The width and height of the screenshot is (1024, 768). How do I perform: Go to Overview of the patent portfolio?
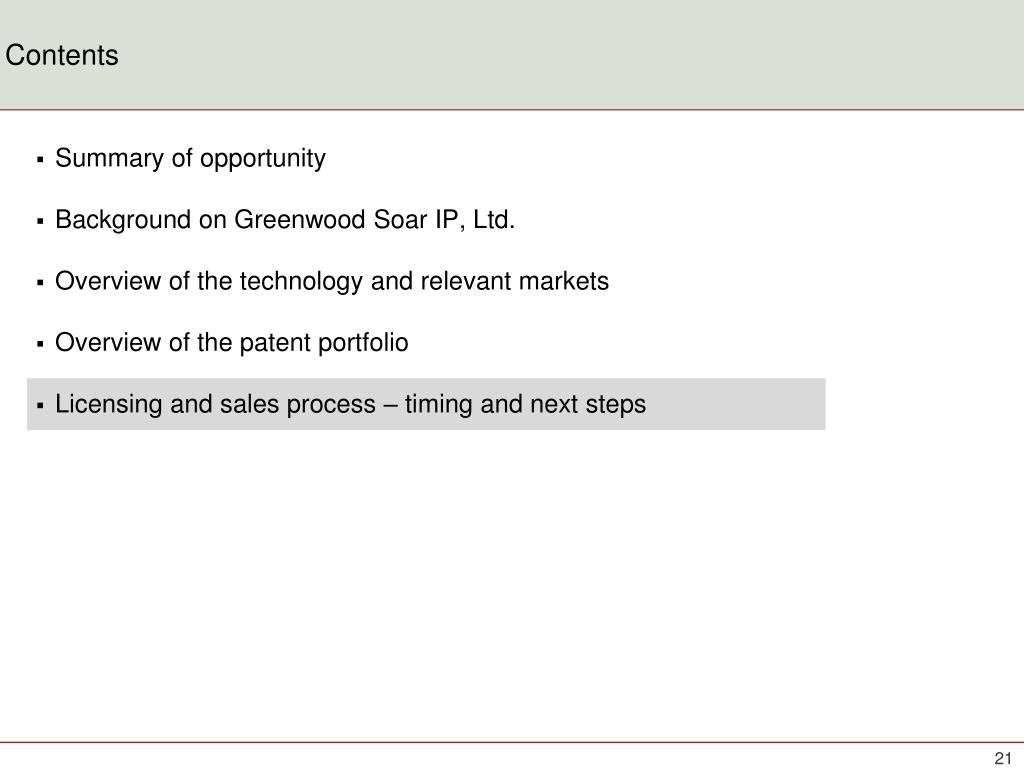(x=232, y=343)
